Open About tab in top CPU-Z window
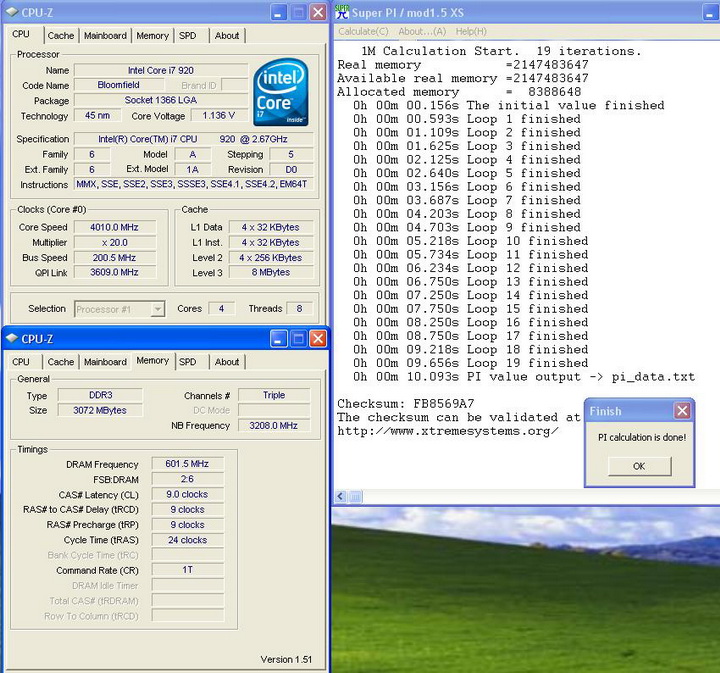720x673 pixels. (x=227, y=36)
